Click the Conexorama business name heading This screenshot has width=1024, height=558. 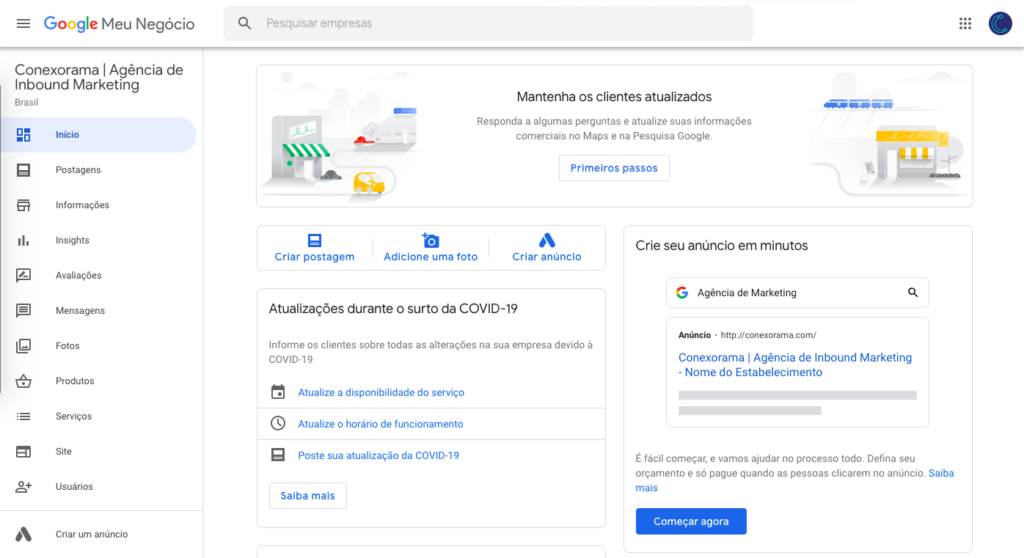coord(99,77)
